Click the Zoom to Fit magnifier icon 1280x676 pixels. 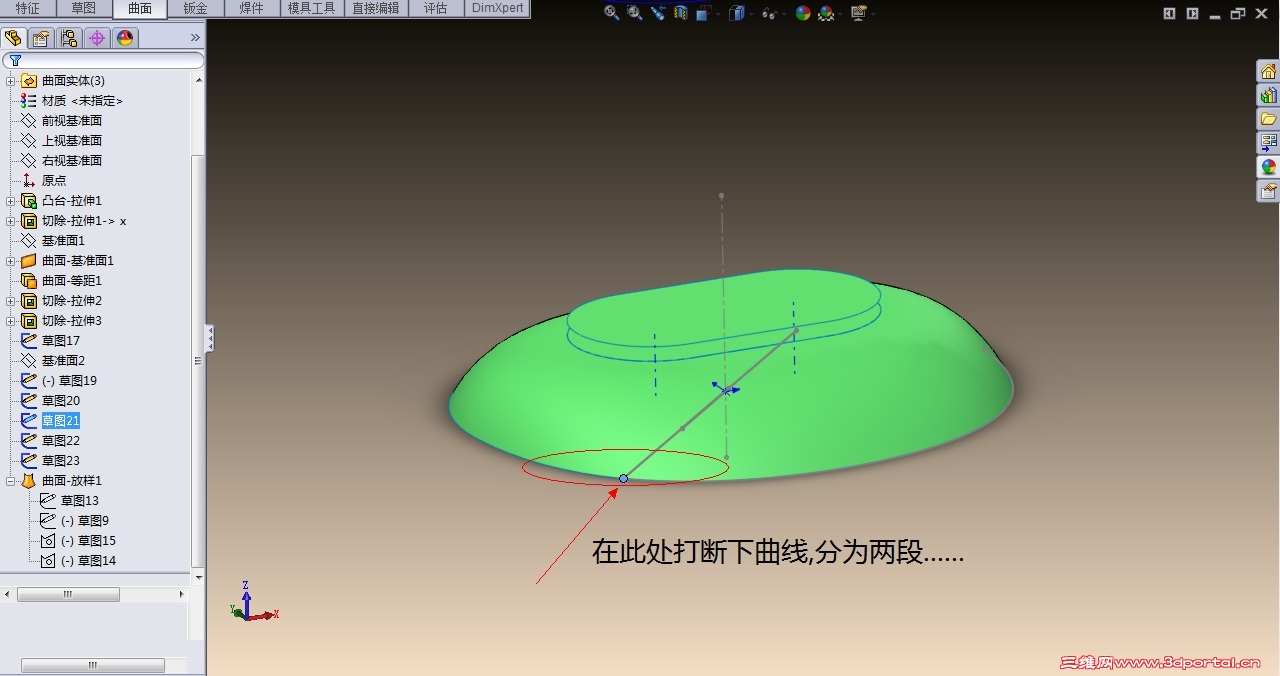[612, 13]
